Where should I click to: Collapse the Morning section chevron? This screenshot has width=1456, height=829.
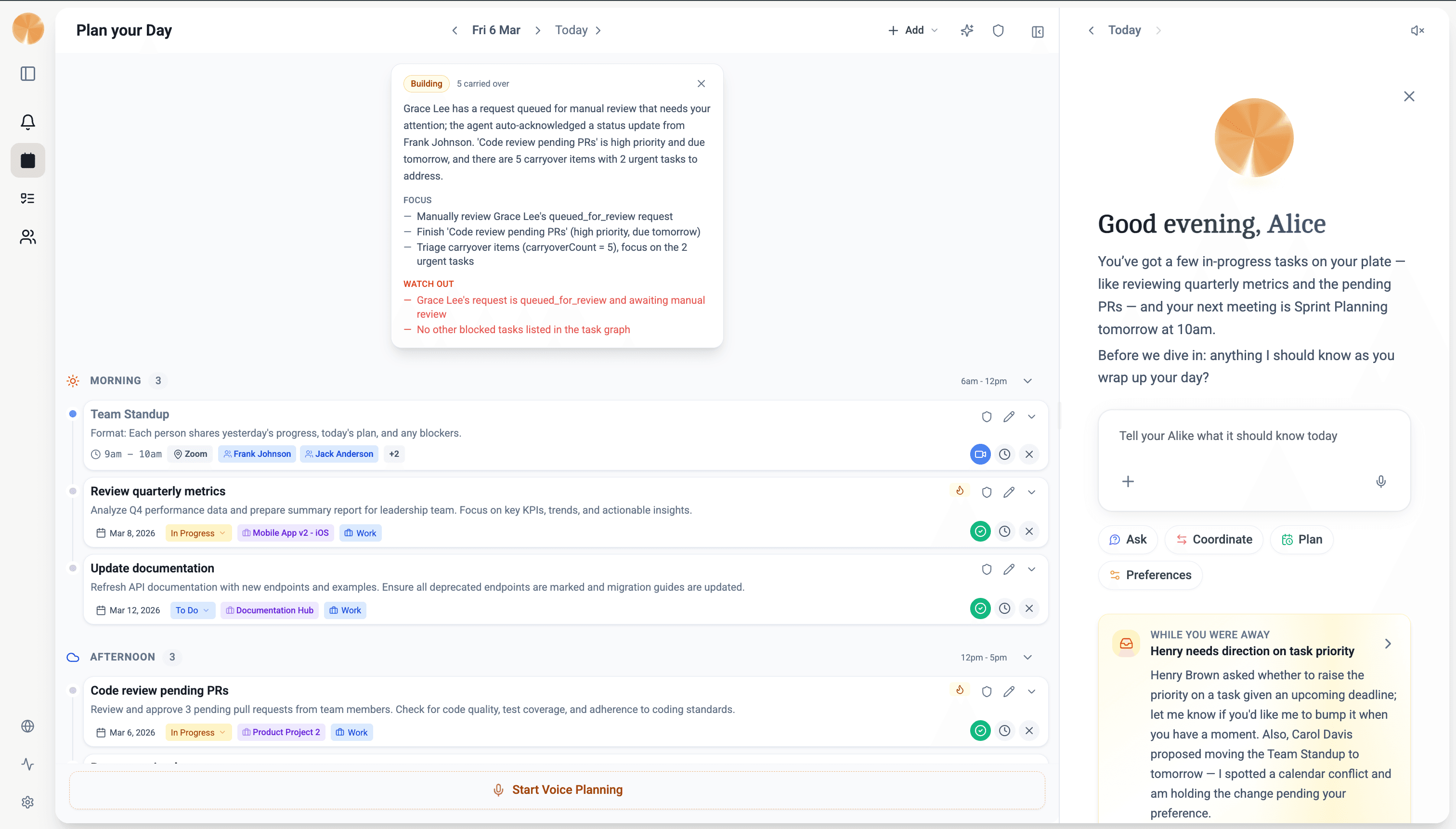[x=1027, y=381]
